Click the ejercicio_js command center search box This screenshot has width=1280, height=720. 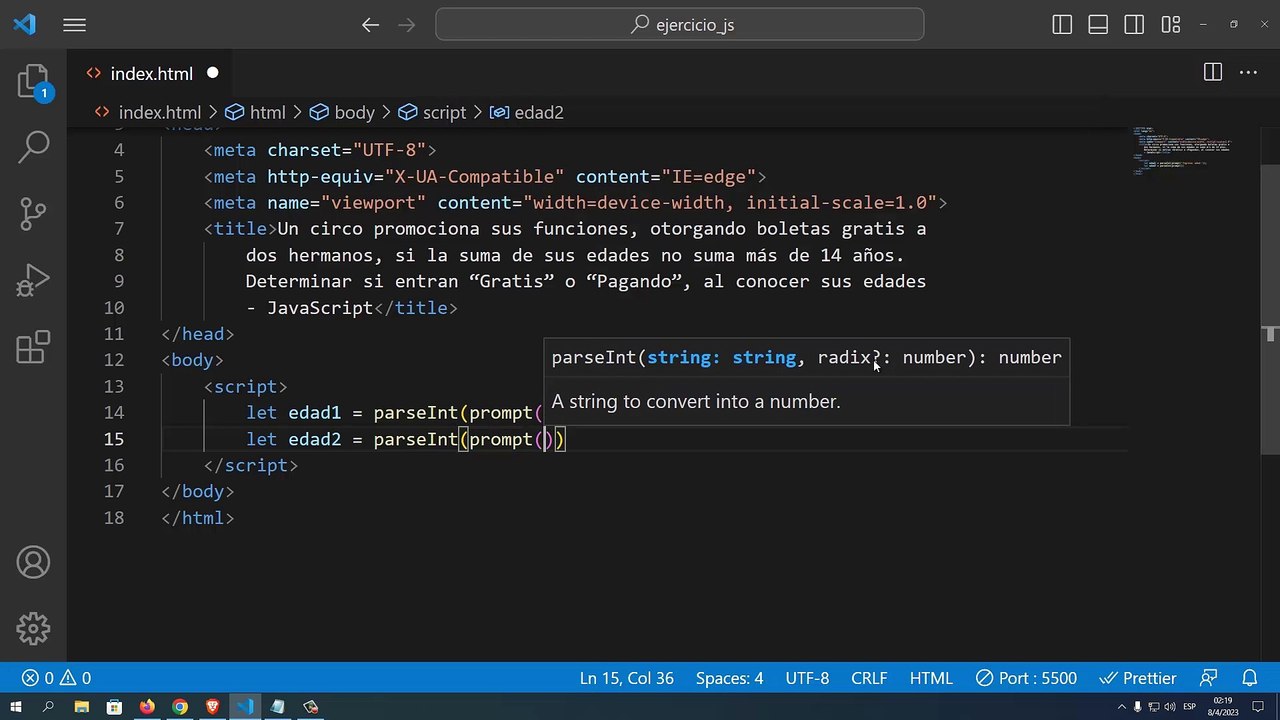pos(680,25)
